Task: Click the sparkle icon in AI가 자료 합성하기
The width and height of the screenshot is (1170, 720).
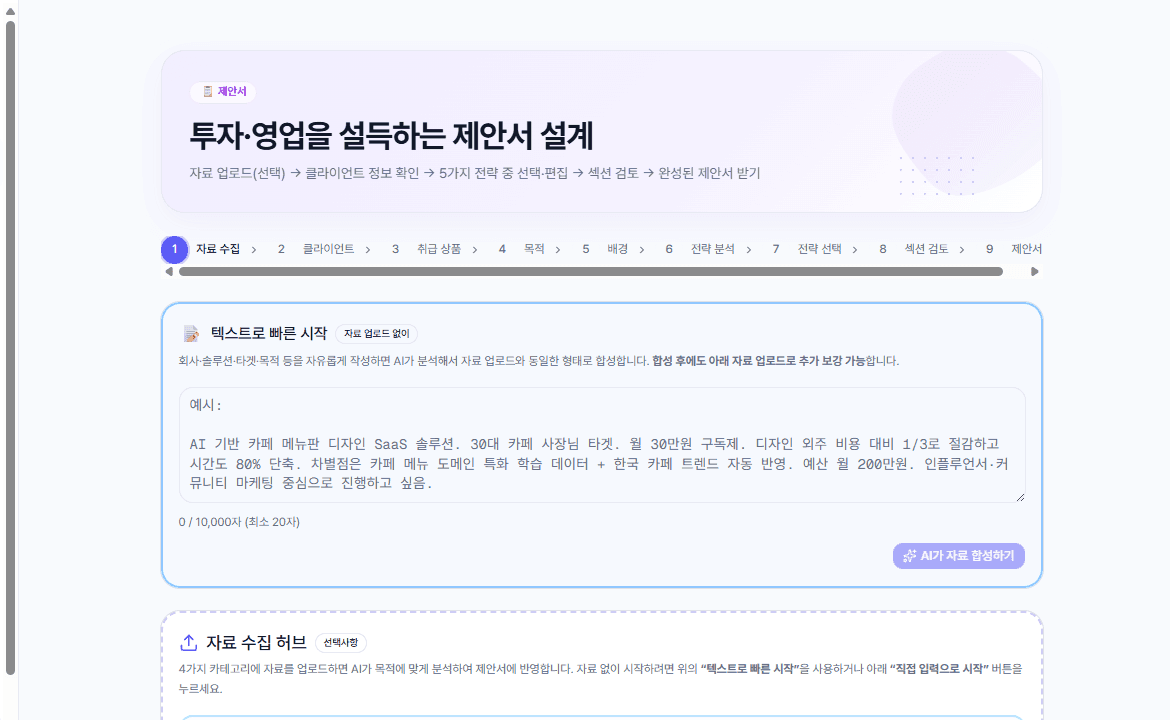Action: coord(910,556)
